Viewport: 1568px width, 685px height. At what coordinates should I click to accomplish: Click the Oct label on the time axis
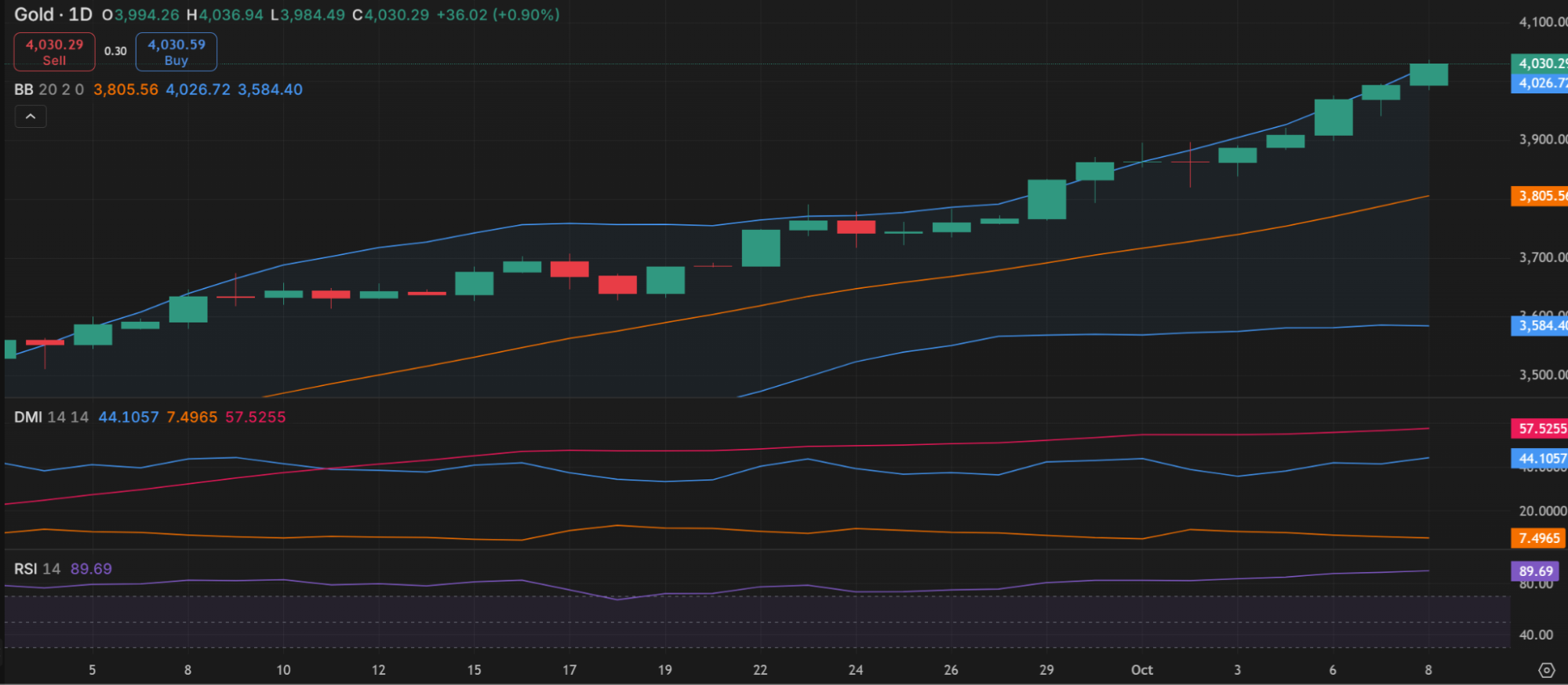pyautogui.click(x=1141, y=670)
